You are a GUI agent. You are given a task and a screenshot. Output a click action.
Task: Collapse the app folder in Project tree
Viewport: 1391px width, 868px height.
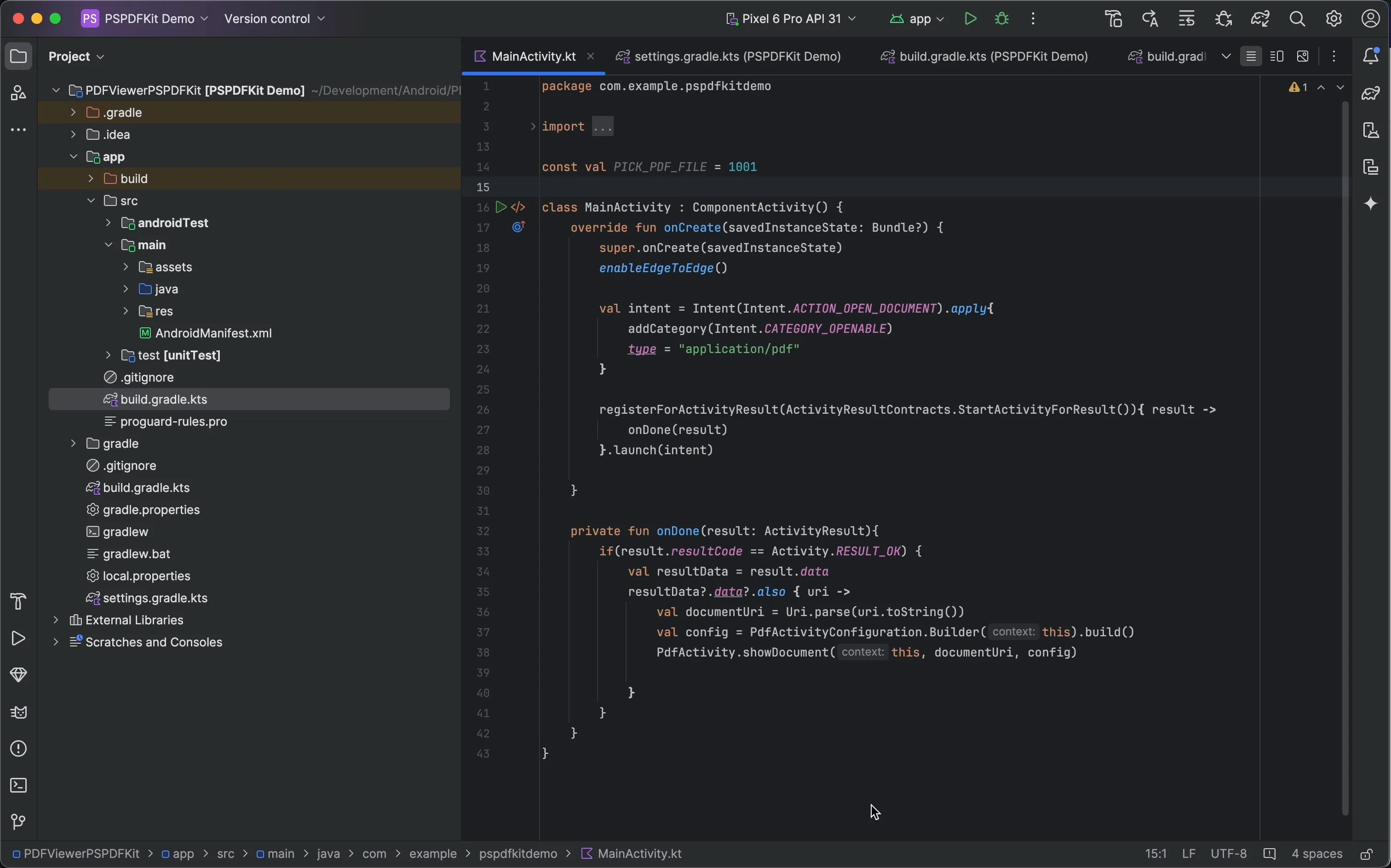74,156
